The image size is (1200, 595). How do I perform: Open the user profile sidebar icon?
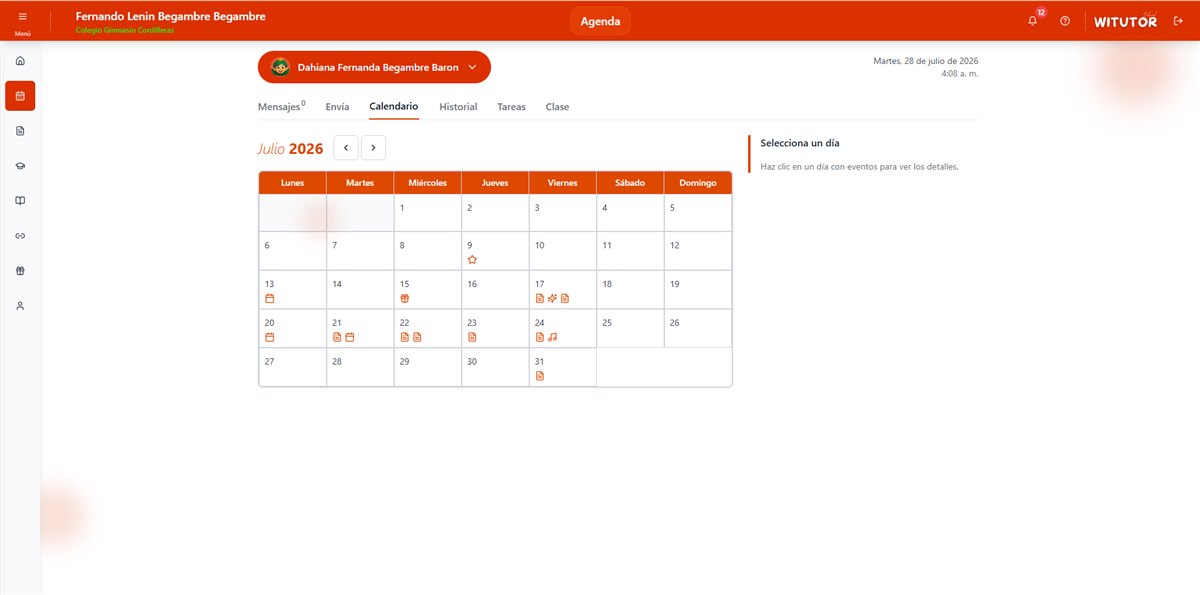click(x=20, y=305)
